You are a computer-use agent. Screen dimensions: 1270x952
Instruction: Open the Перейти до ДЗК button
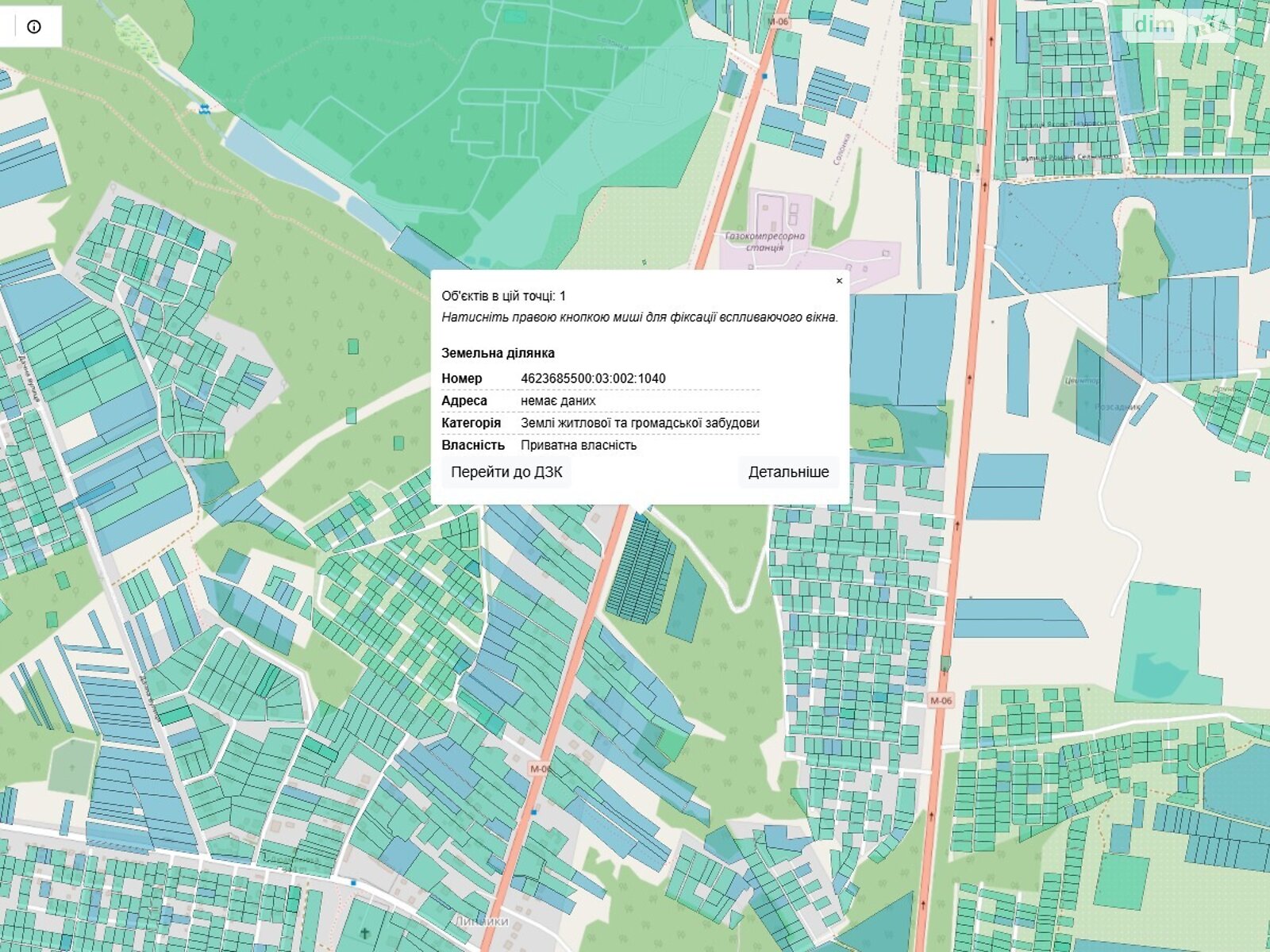click(x=506, y=472)
